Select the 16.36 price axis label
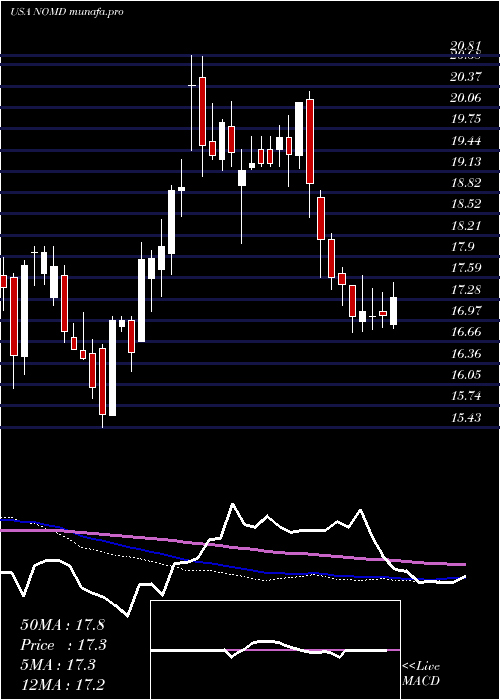The height and width of the screenshot is (700, 500). pyautogui.click(x=466, y=353)
